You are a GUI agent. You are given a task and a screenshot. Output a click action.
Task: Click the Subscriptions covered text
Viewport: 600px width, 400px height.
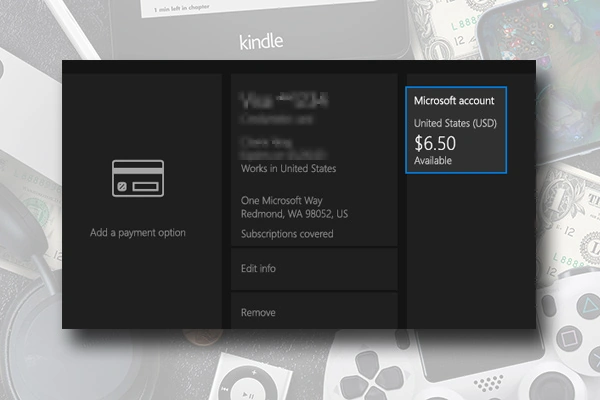click(287, 234)
